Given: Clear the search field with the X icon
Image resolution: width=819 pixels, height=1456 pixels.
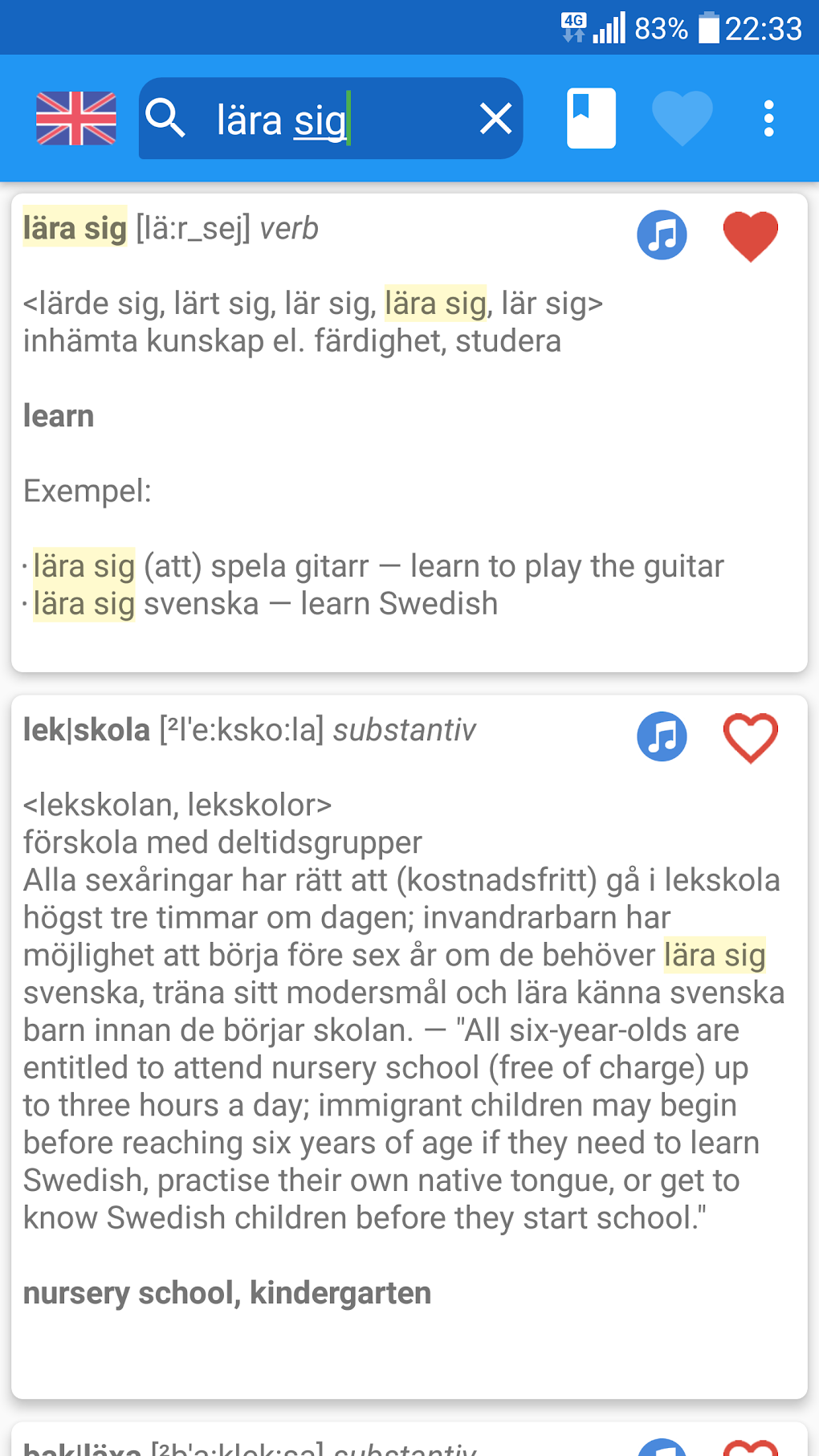Looking at the screenshot, I should pos(495,117).
